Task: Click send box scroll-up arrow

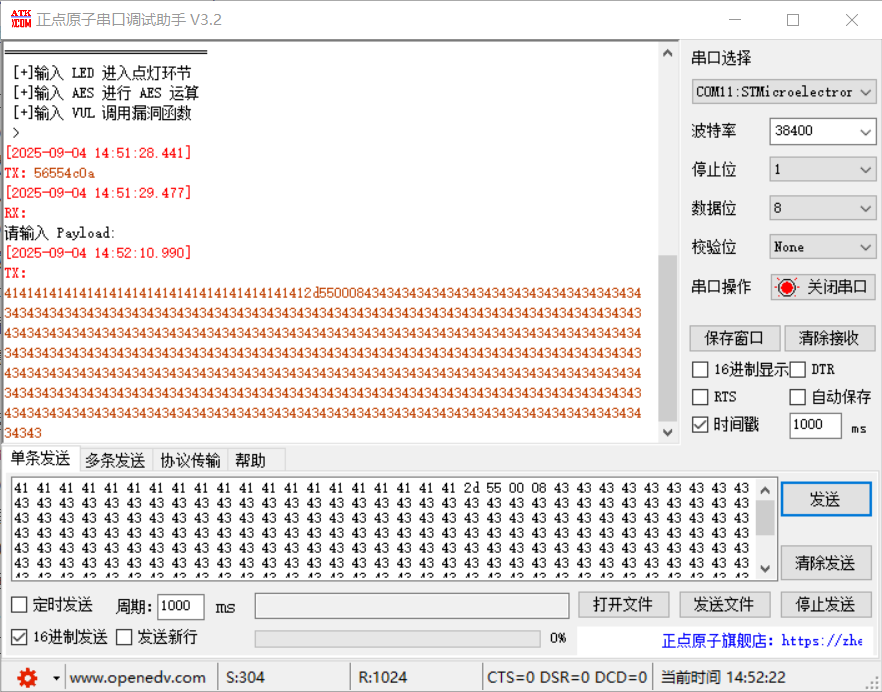Action: [x=765, y=491]
